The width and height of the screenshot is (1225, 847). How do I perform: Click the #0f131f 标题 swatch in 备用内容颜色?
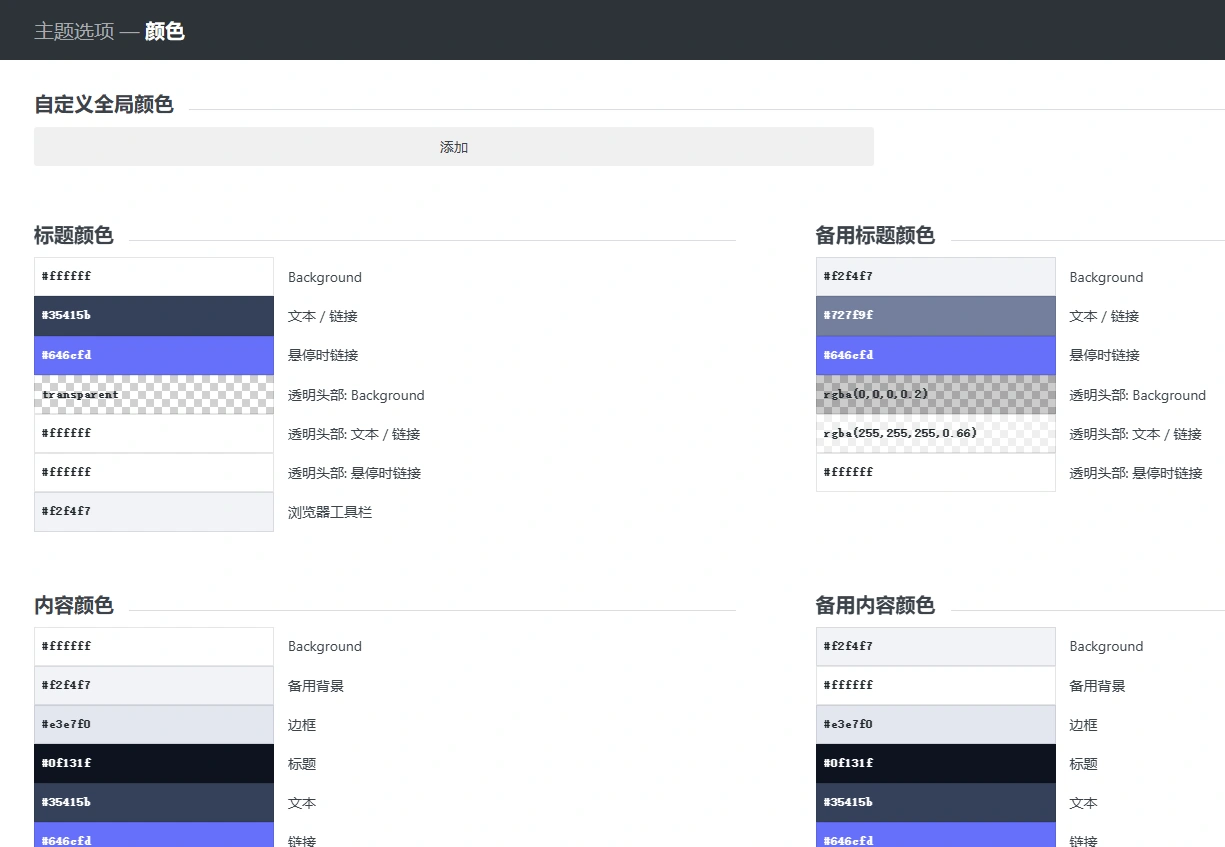[x=935, y=763]
